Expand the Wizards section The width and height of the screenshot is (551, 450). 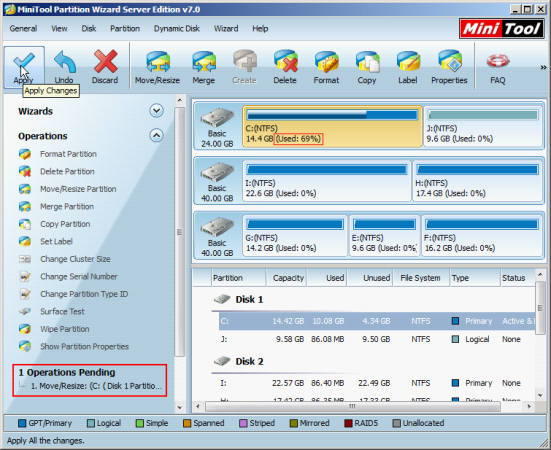[156, 111]
